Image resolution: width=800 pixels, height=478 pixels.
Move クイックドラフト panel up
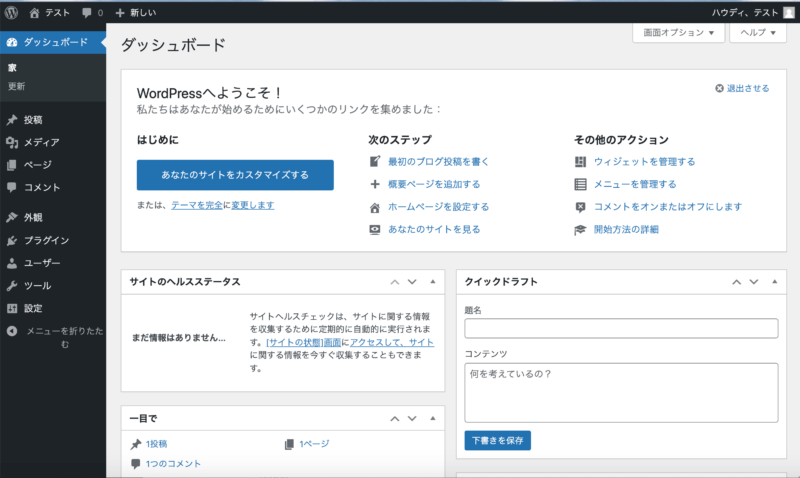click(x=737, y=282)
